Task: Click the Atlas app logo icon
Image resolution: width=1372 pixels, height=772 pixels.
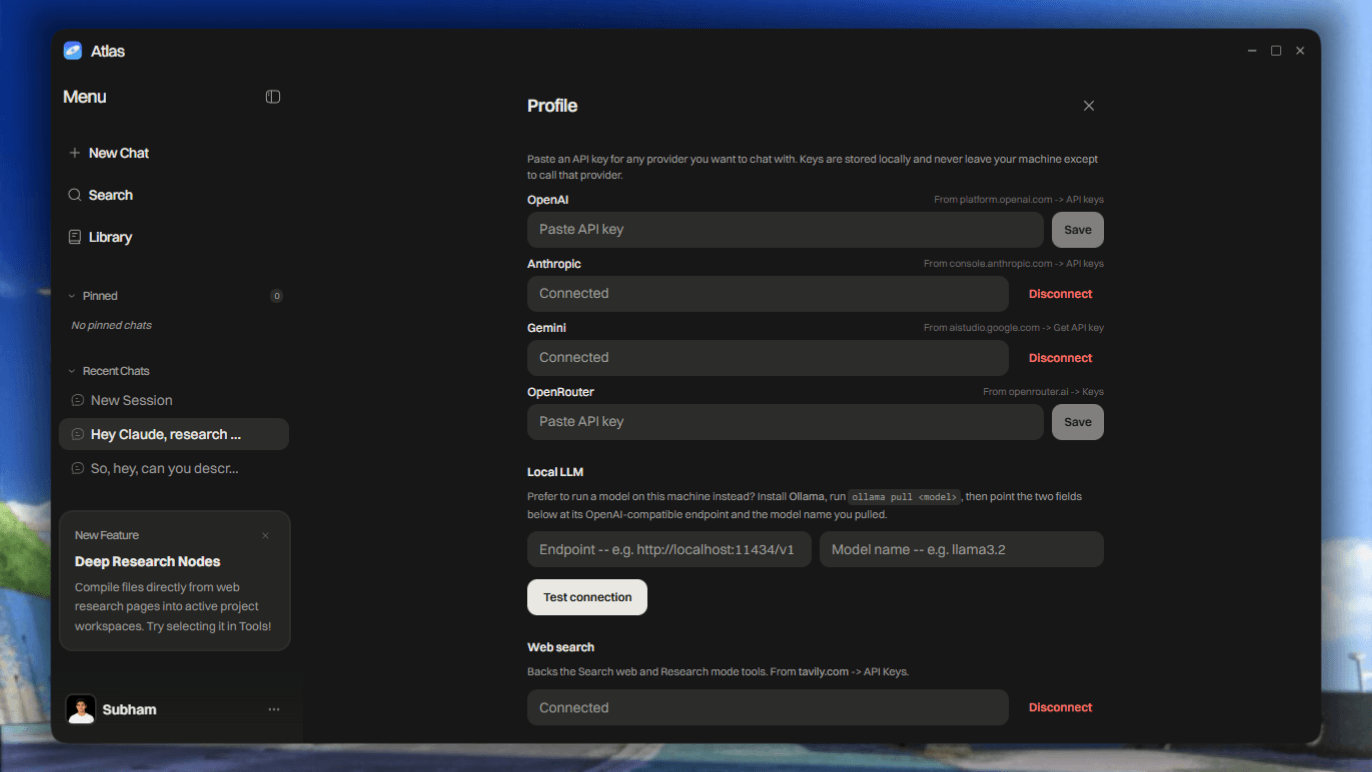Action: pos(73,51)
